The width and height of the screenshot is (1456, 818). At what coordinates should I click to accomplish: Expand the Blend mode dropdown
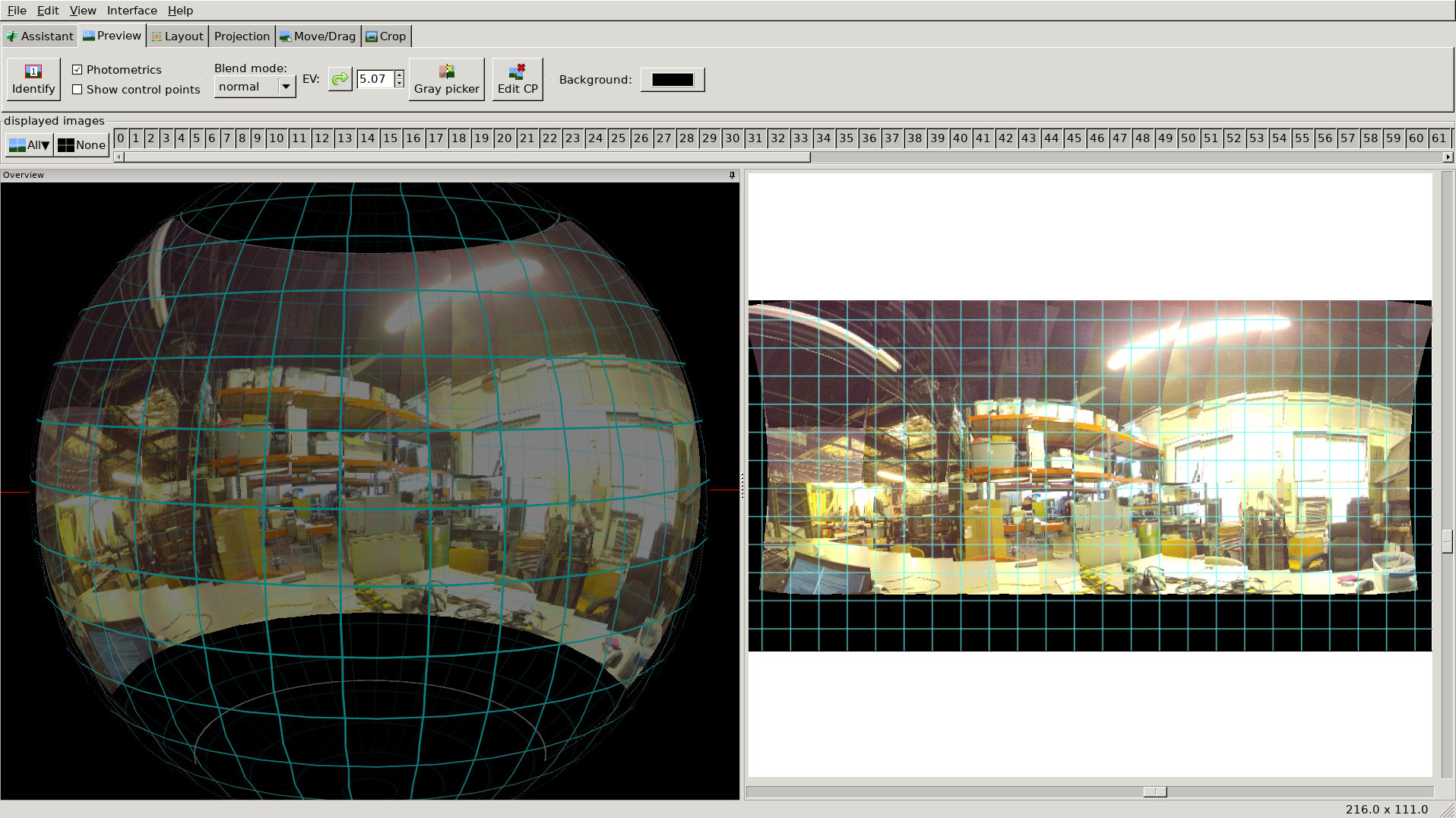click(x=286, y=87)
